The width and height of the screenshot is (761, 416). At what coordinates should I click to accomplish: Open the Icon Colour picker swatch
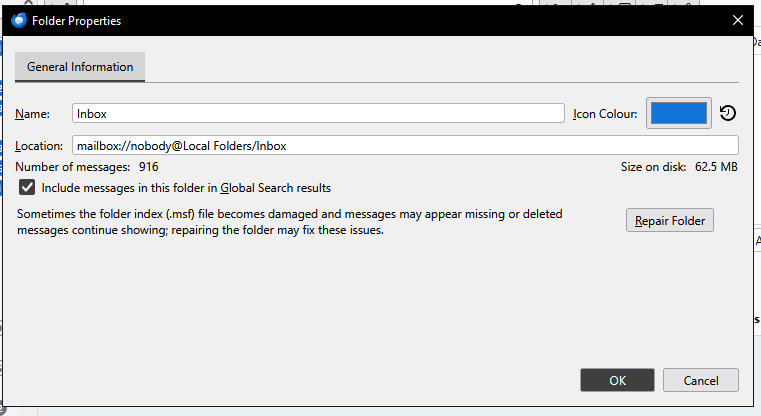pos(679,114)
